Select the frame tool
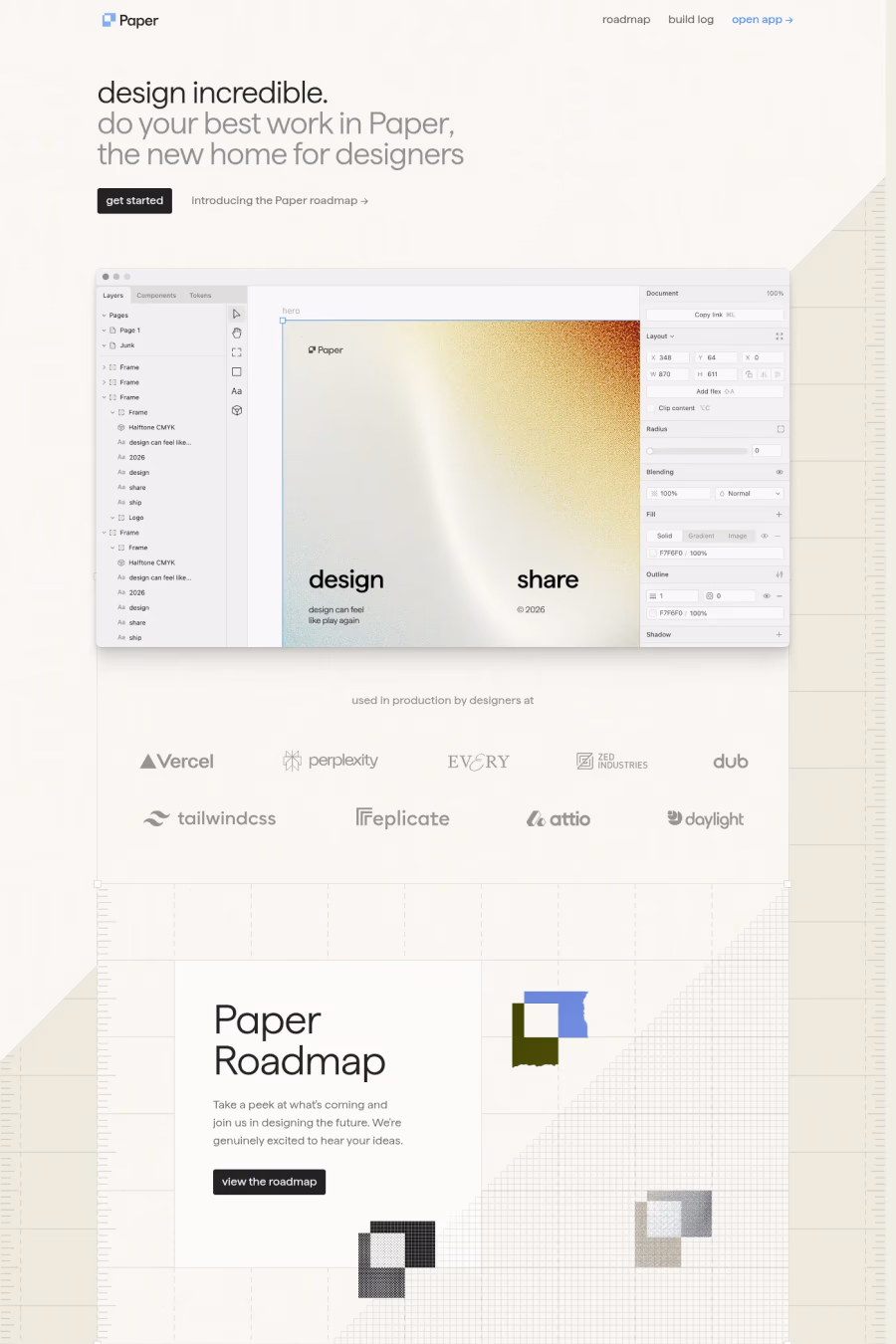The height and width of the screenshot is (1344, 896). tap(236, 352)
